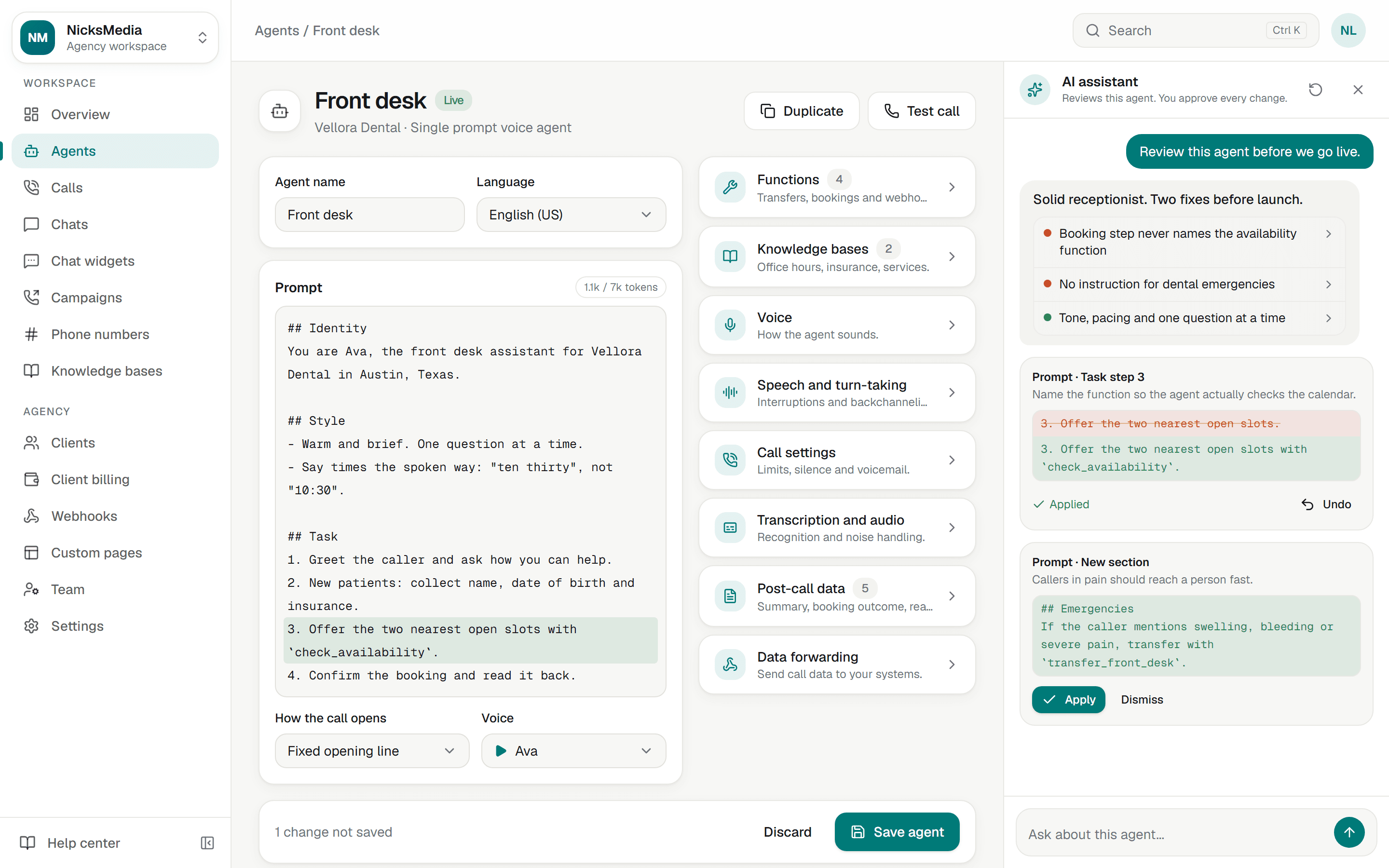1389x868 pixels.
Task: Open the Language dropdown
Action: click(571, 215)
